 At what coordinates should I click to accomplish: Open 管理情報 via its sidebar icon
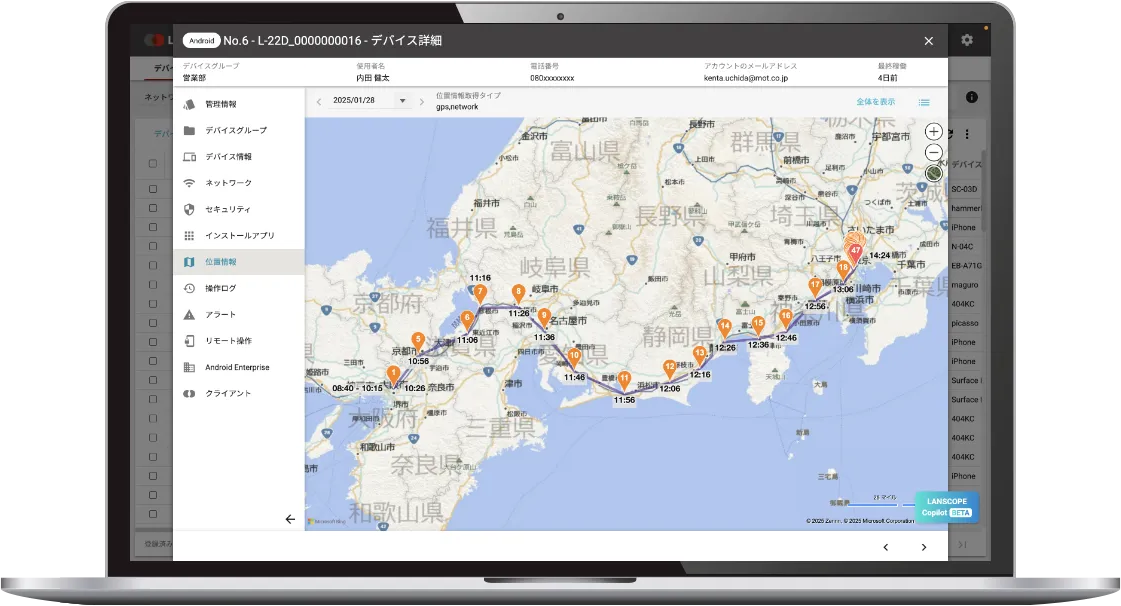189,104
